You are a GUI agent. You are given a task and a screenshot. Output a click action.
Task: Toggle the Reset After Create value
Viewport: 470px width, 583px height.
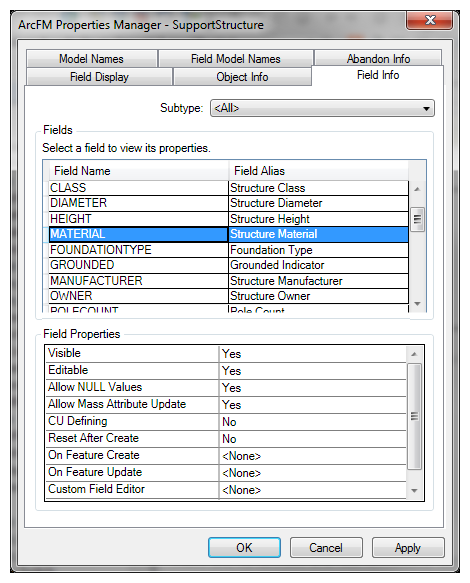point(312,439)
